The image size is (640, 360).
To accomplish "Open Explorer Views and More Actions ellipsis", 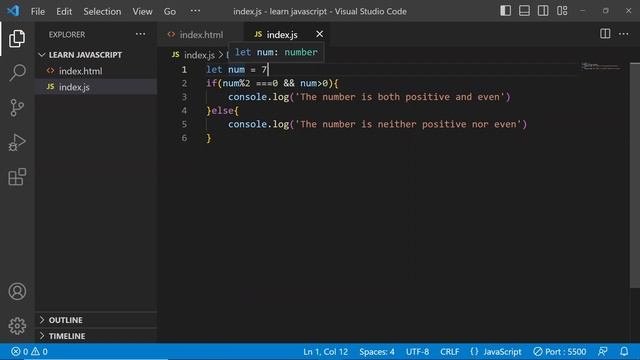I will tap(140, 34).
